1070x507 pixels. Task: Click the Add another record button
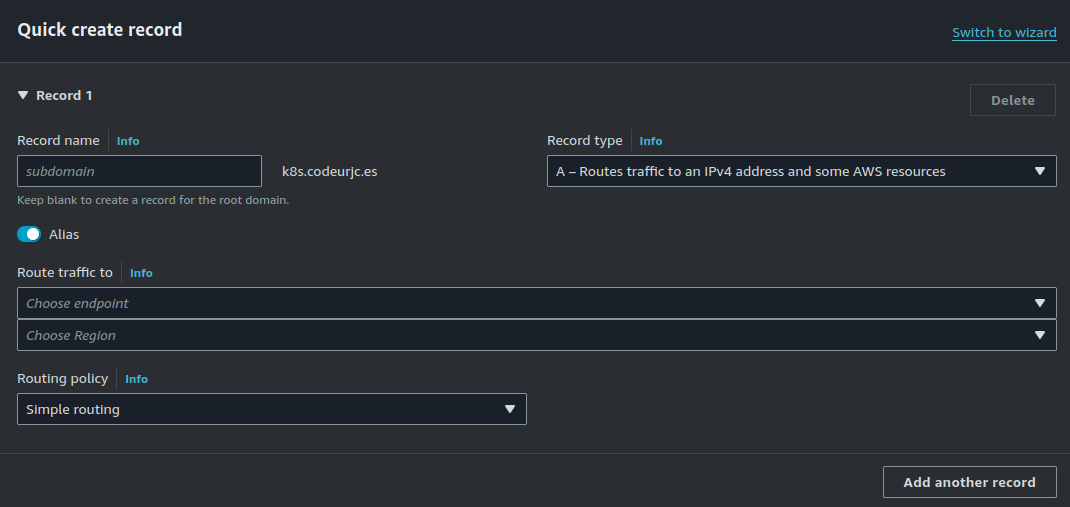point(969,482)
